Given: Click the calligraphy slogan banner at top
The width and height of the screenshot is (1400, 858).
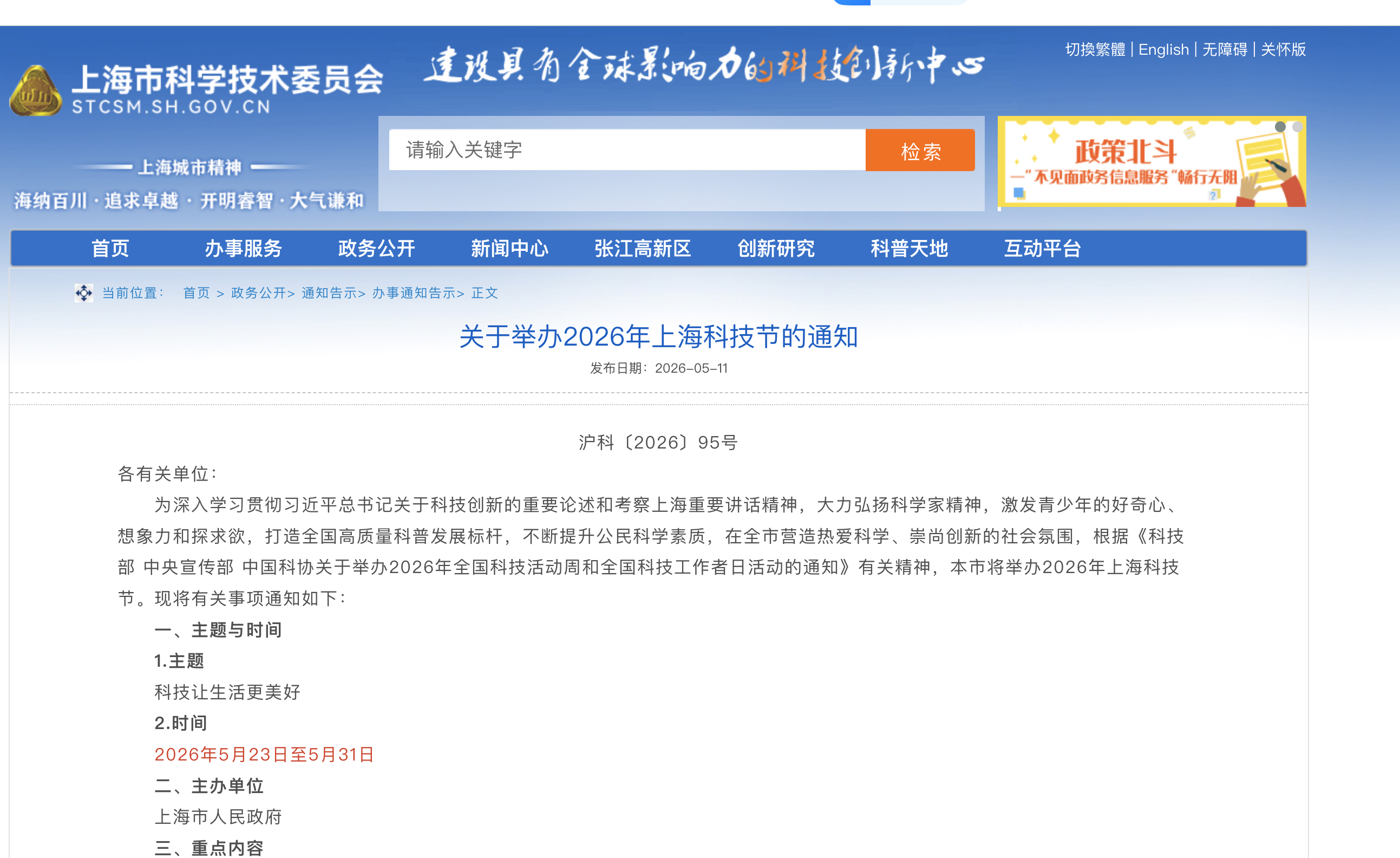Looking at the screenshot, I should 704,65.
